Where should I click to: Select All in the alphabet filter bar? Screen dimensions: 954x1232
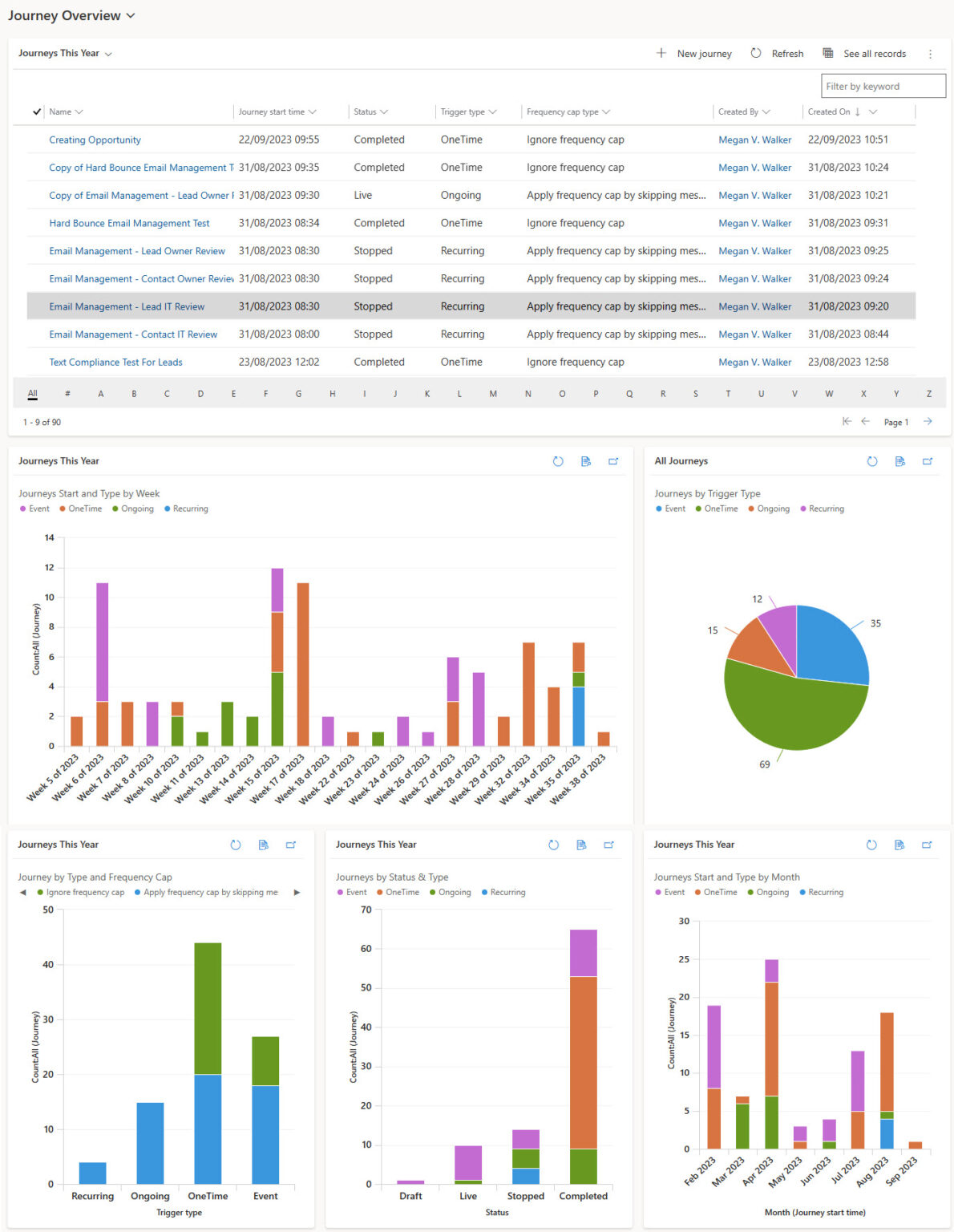pyautogui.click(x=32, y=393)
